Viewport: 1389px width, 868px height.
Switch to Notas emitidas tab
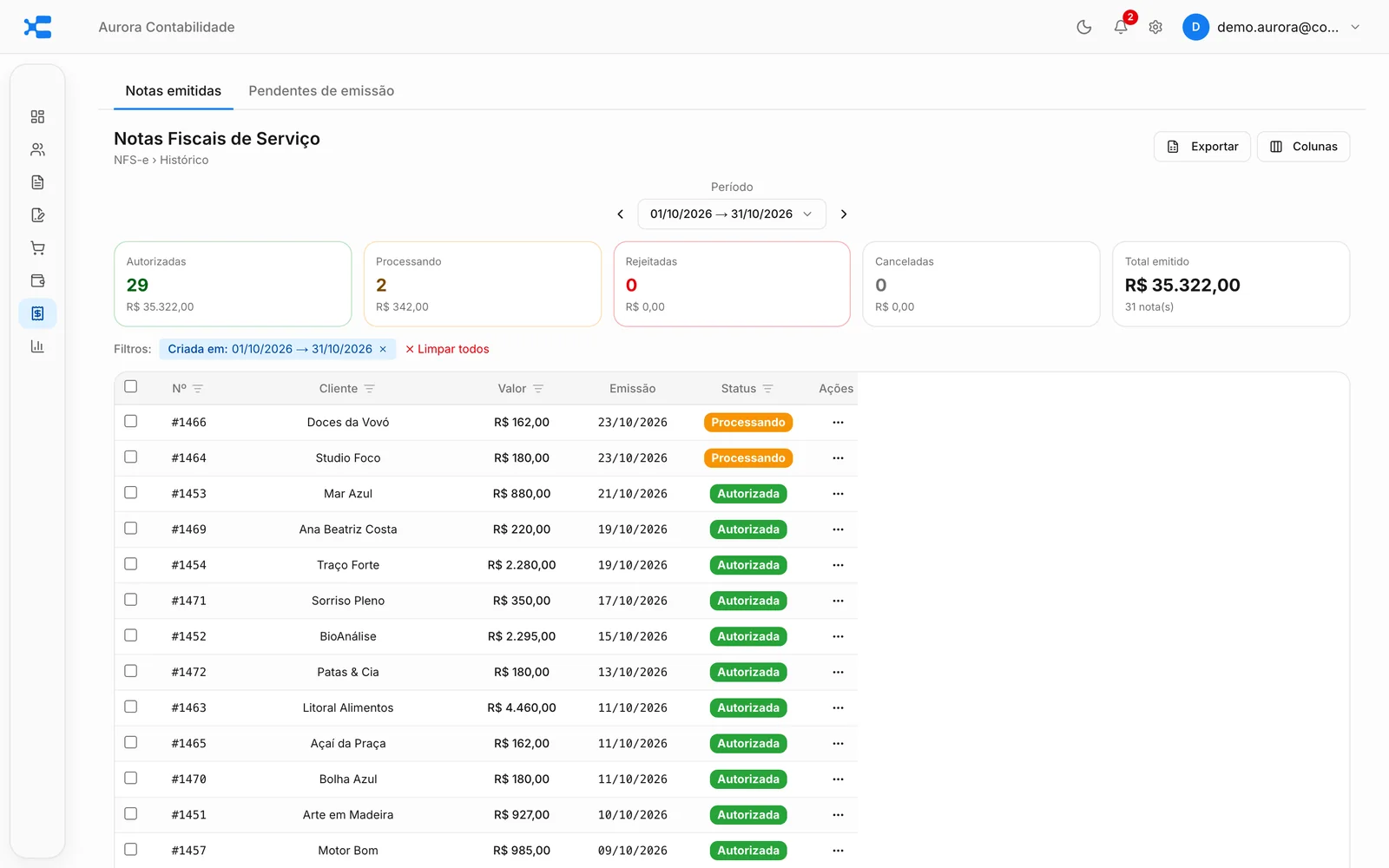(174, 91)
